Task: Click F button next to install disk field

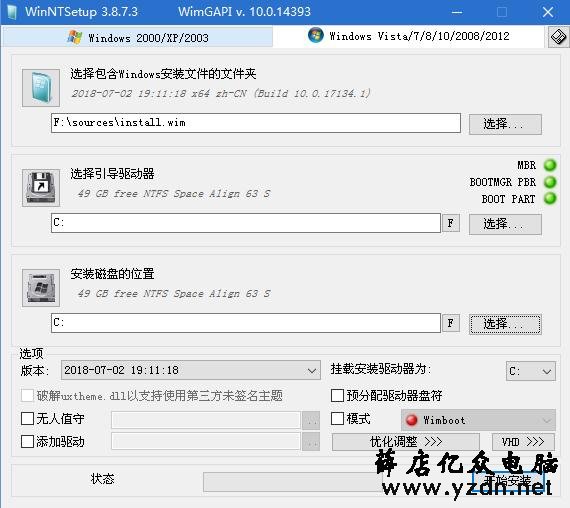Action: click(x=451, y=323)
